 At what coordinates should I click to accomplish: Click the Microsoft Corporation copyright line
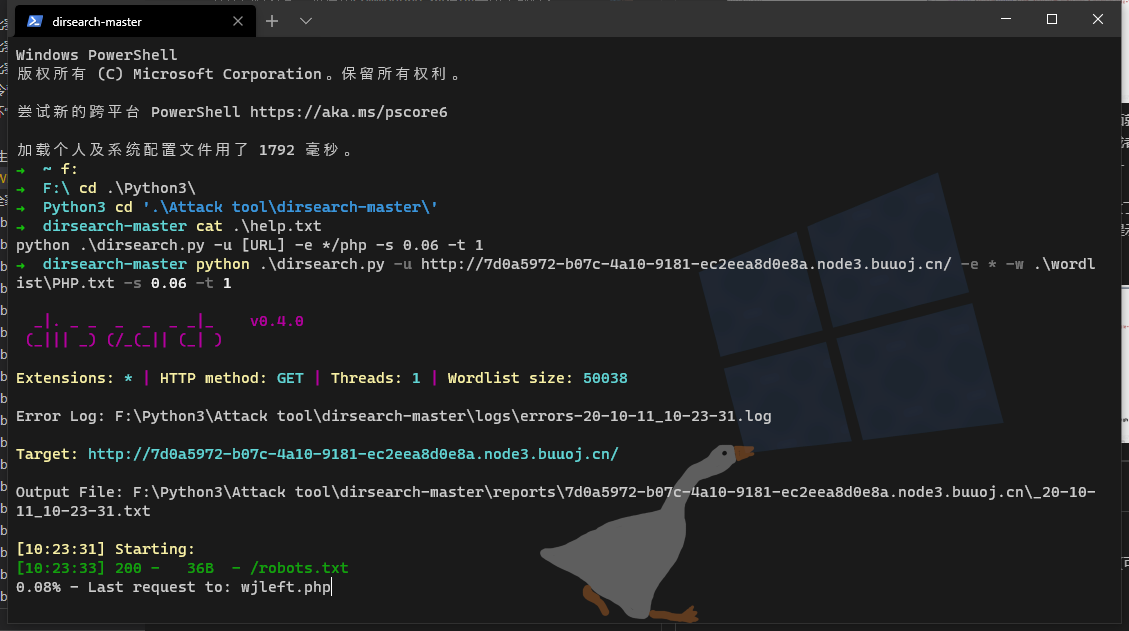pos(238,74)
